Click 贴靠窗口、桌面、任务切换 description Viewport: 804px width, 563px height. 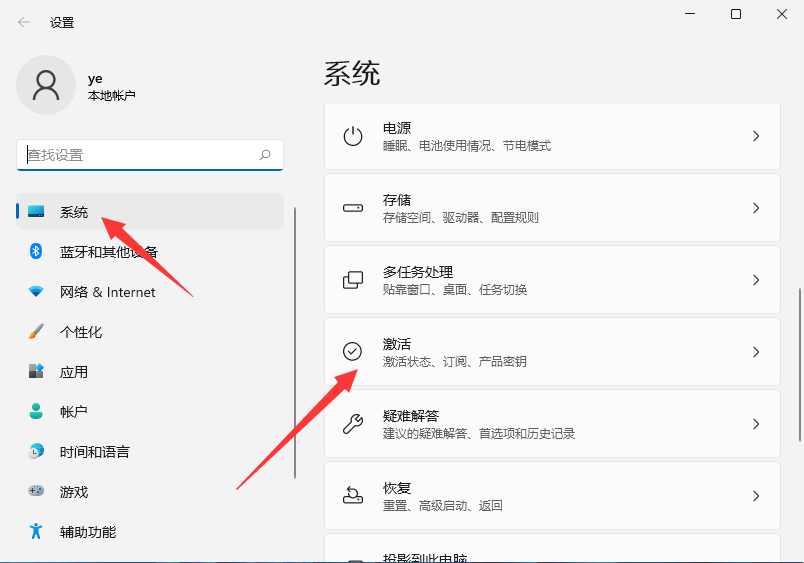[x=455, y=290]
